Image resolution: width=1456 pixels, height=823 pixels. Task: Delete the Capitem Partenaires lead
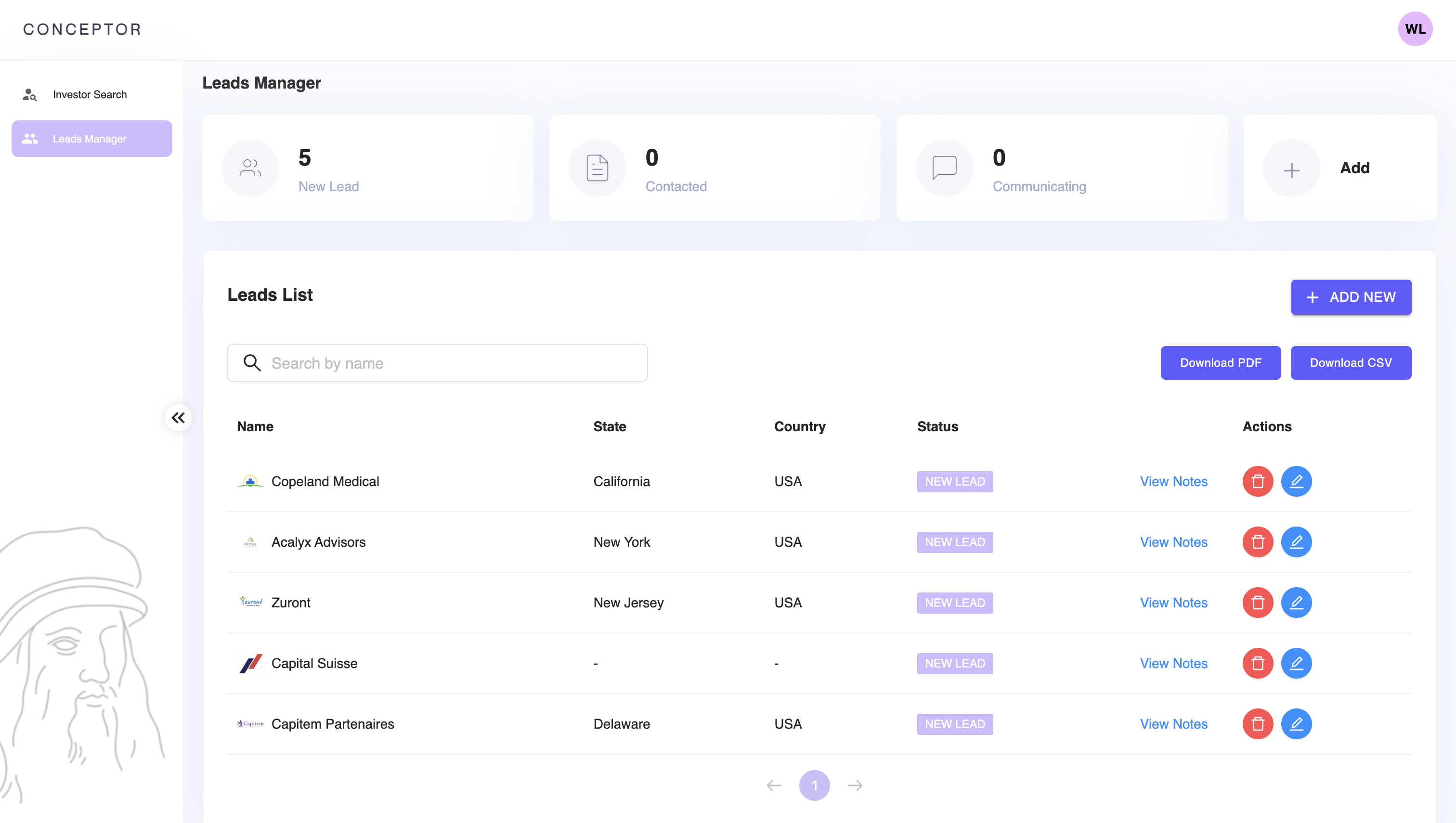1257,723
